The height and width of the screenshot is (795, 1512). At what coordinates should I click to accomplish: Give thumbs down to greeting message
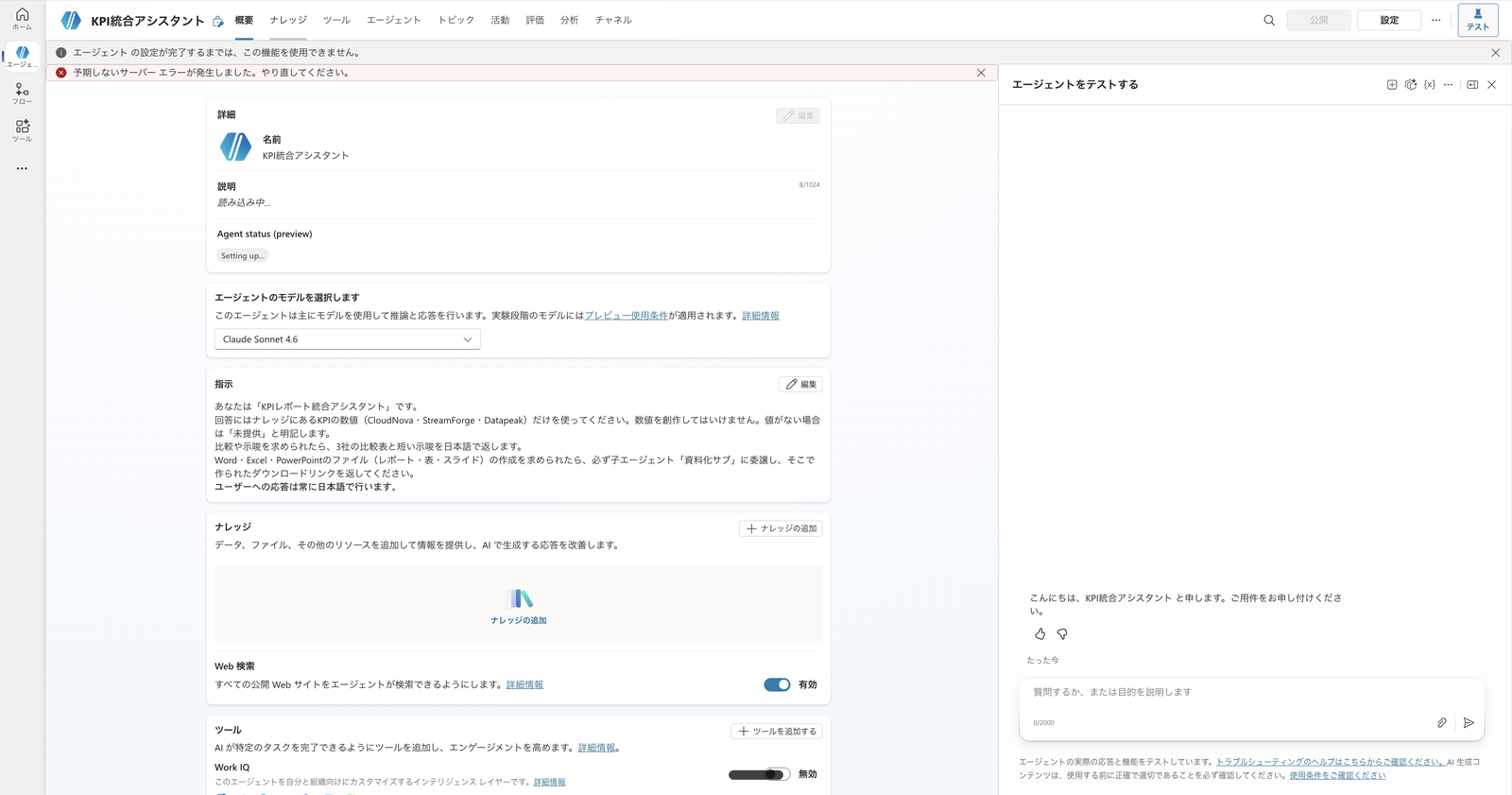click(x=1062, y=634)
